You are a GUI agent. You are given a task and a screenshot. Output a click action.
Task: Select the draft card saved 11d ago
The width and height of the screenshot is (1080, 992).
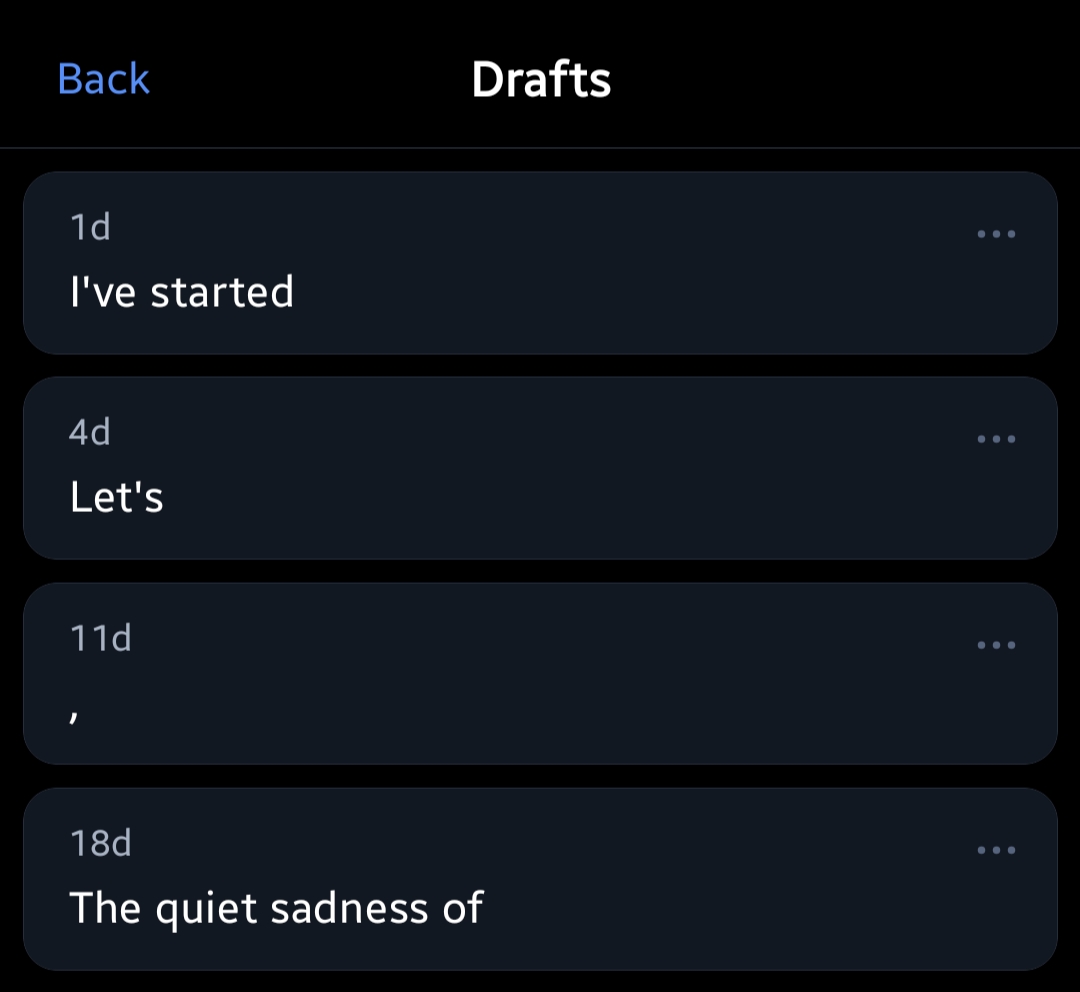tap(540, 673)
